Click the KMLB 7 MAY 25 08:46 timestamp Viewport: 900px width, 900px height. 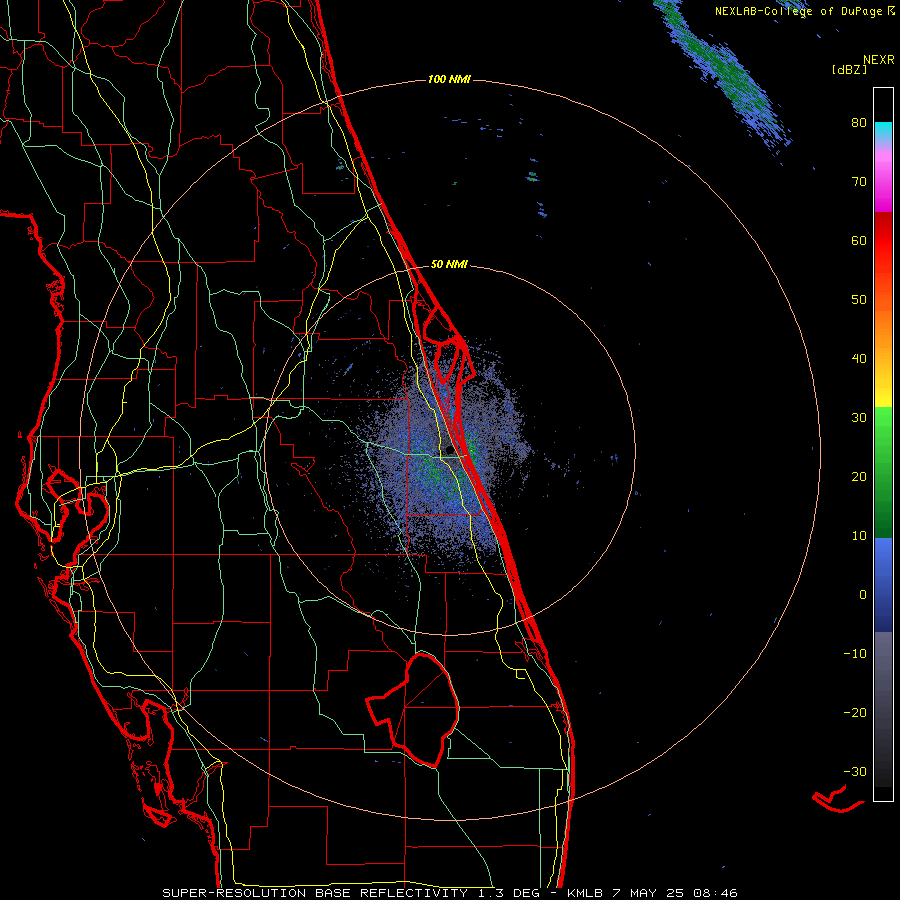tap(652, 893)
